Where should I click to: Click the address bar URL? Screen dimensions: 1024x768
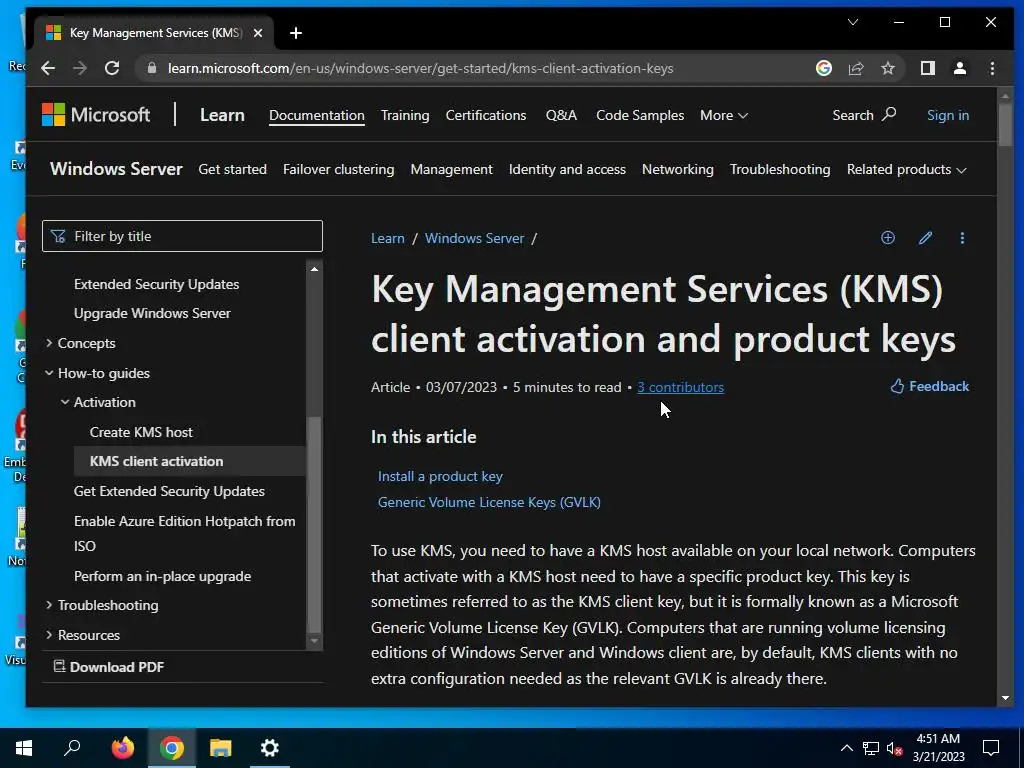[x=420, y=68]
